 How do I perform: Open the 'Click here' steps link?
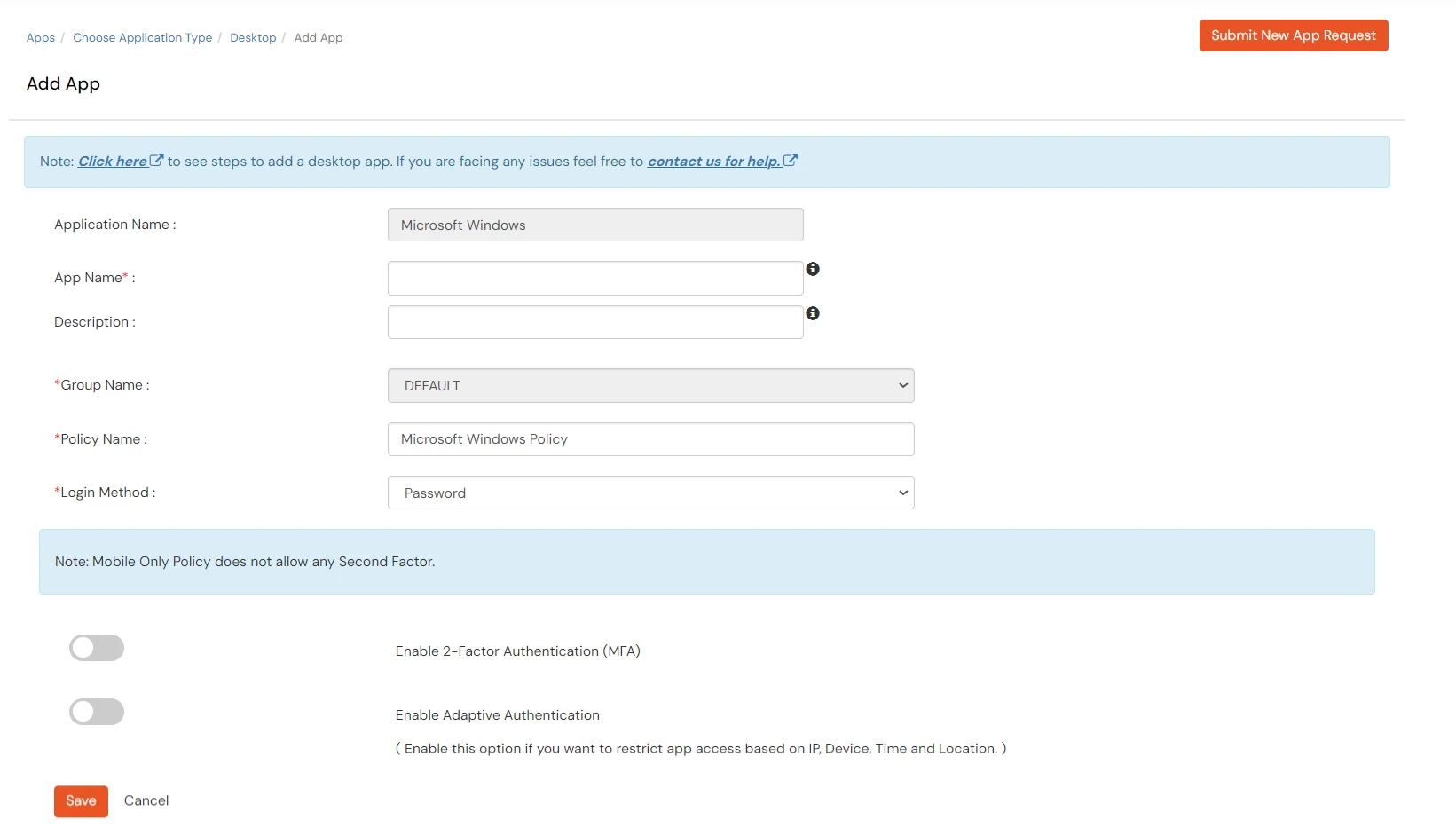pos(121,162)
